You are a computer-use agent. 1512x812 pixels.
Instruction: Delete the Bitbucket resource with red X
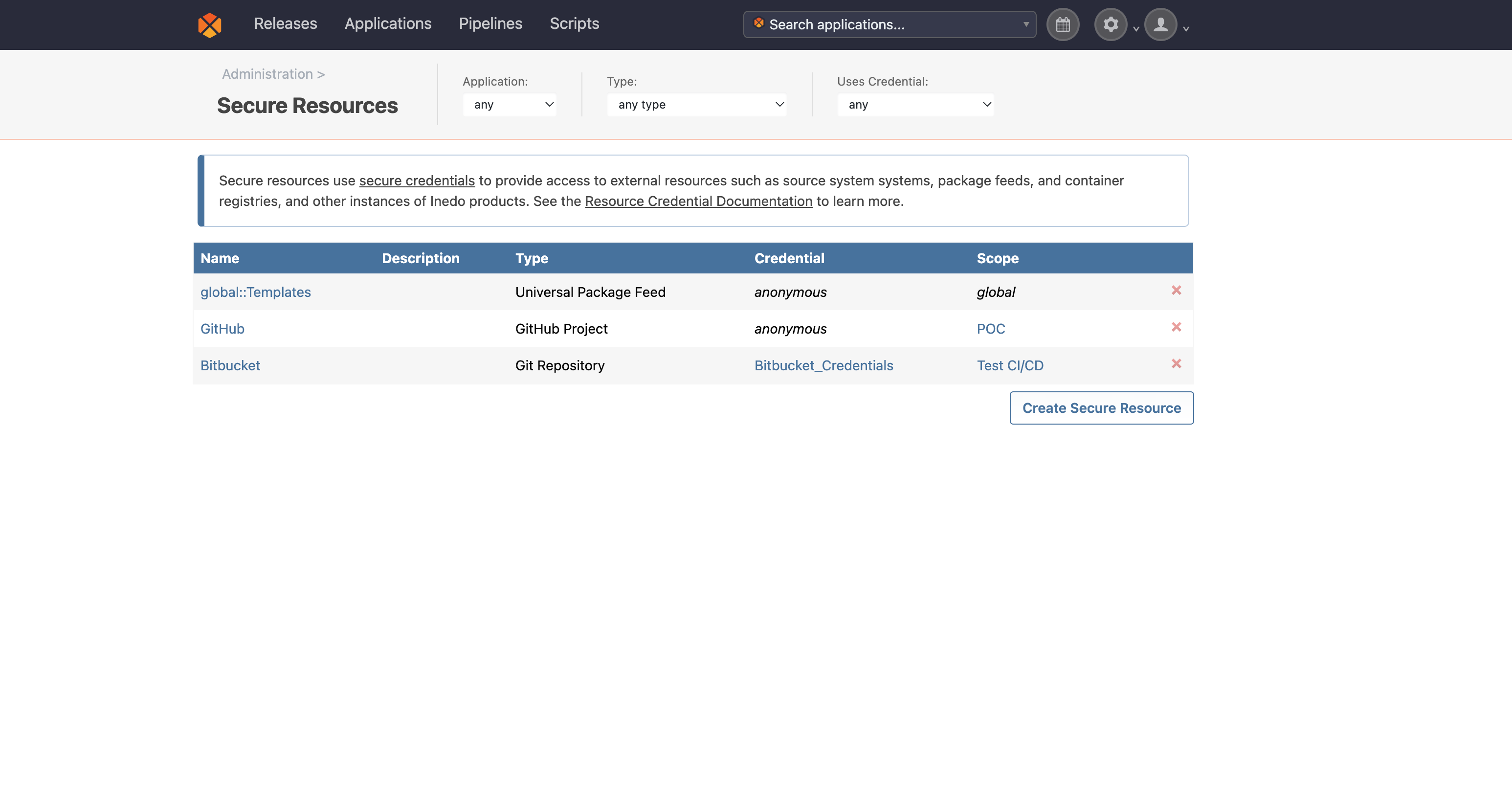[x=1176, y=364]
